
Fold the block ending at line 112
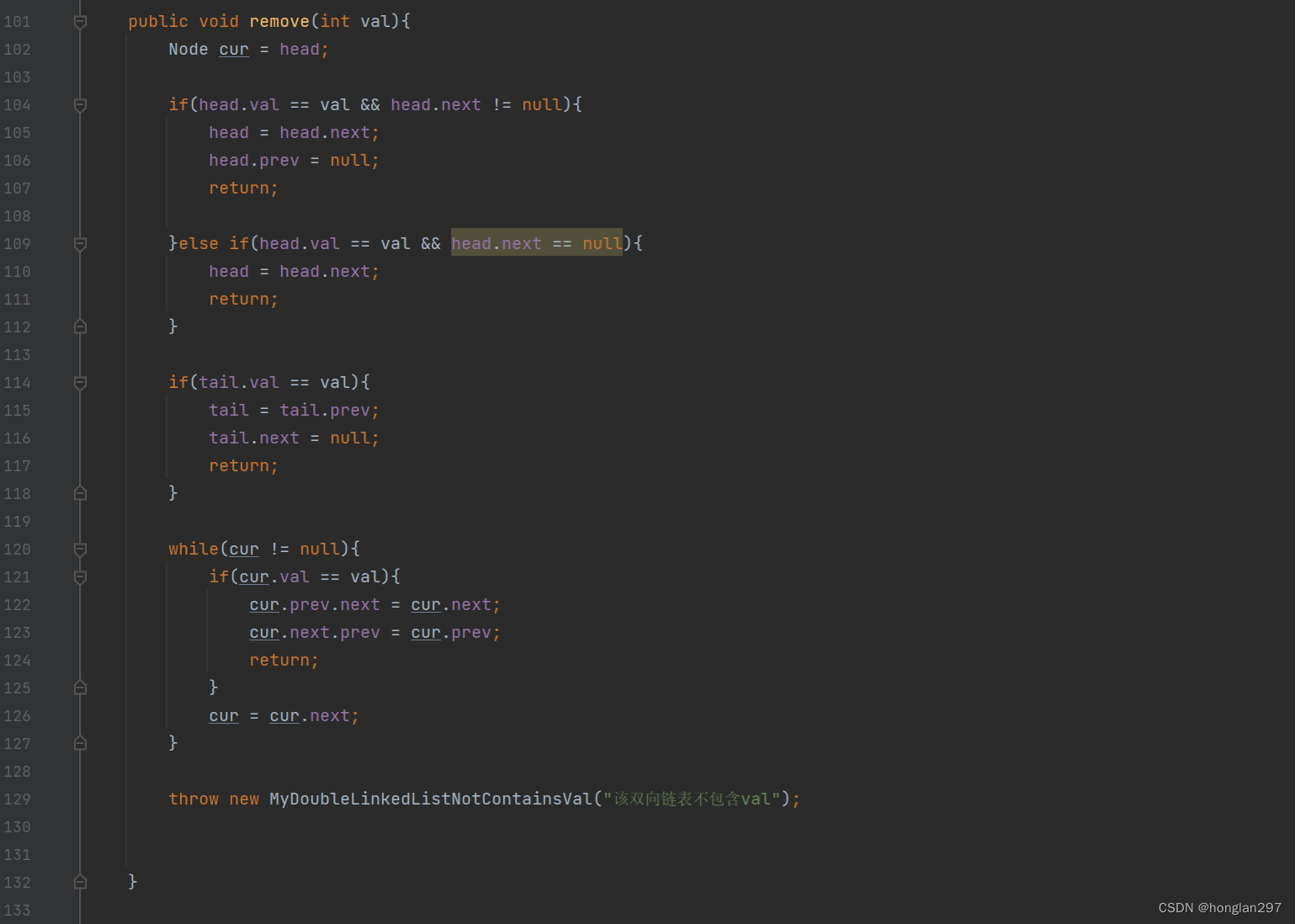80,327
